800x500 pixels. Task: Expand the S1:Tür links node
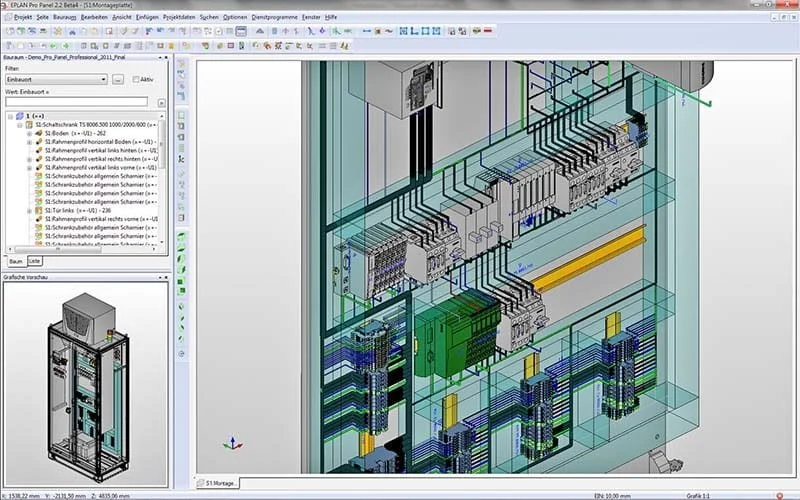click(29, 210)
